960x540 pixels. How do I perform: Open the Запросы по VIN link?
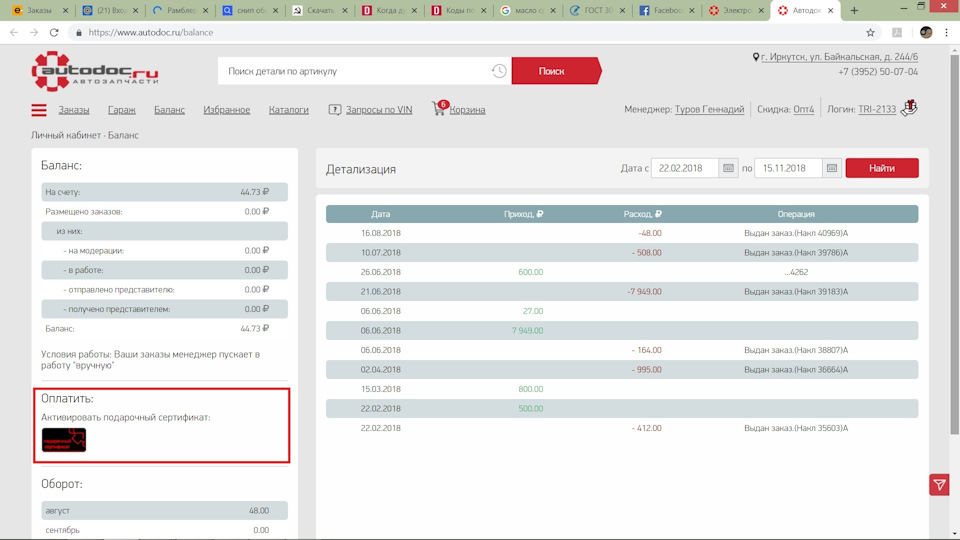point(378,110)
